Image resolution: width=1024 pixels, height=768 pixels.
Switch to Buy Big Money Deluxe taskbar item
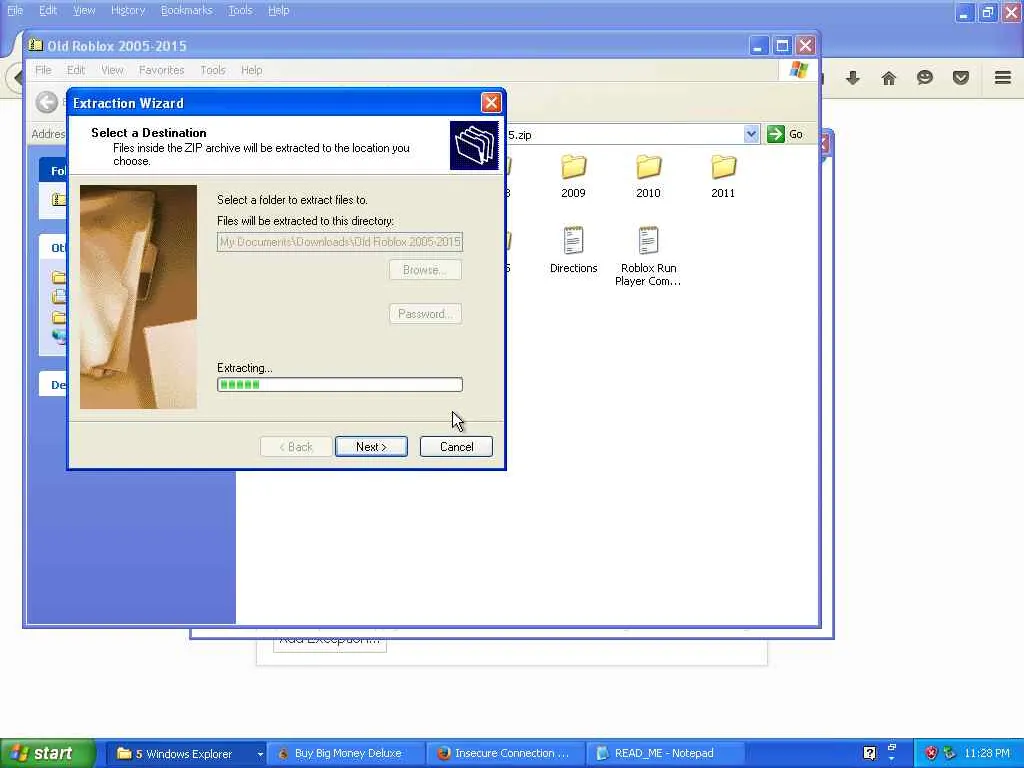coord(345,754)
